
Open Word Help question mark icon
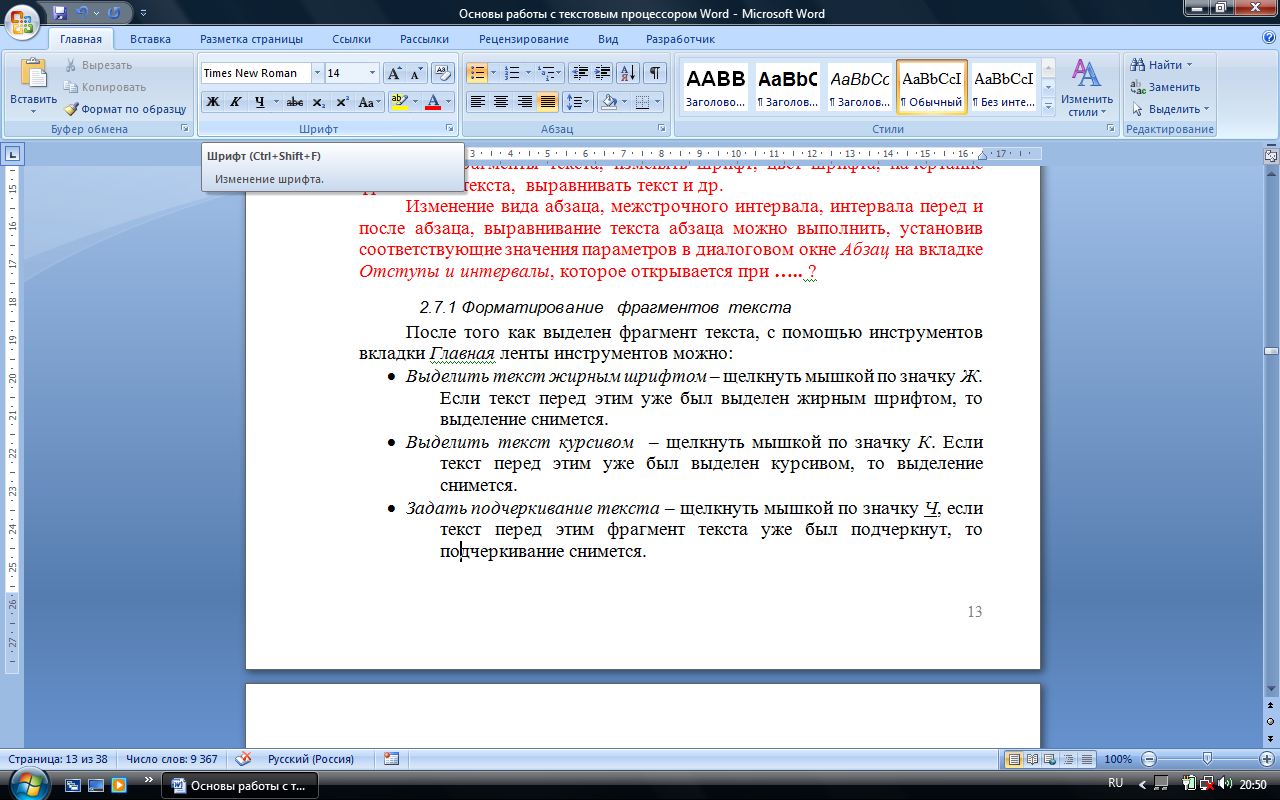click(1268, 38)
